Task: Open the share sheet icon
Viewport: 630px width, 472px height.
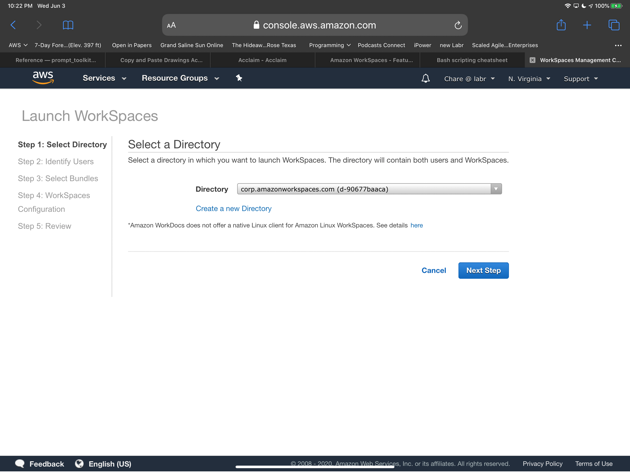Action: (x=561, y=25)
